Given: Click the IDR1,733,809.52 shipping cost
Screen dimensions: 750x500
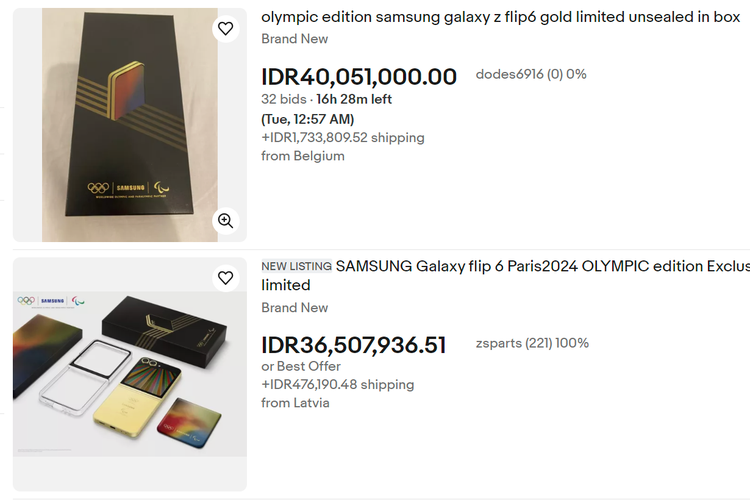Looking at the screenshot, I should tap(343, 137).
